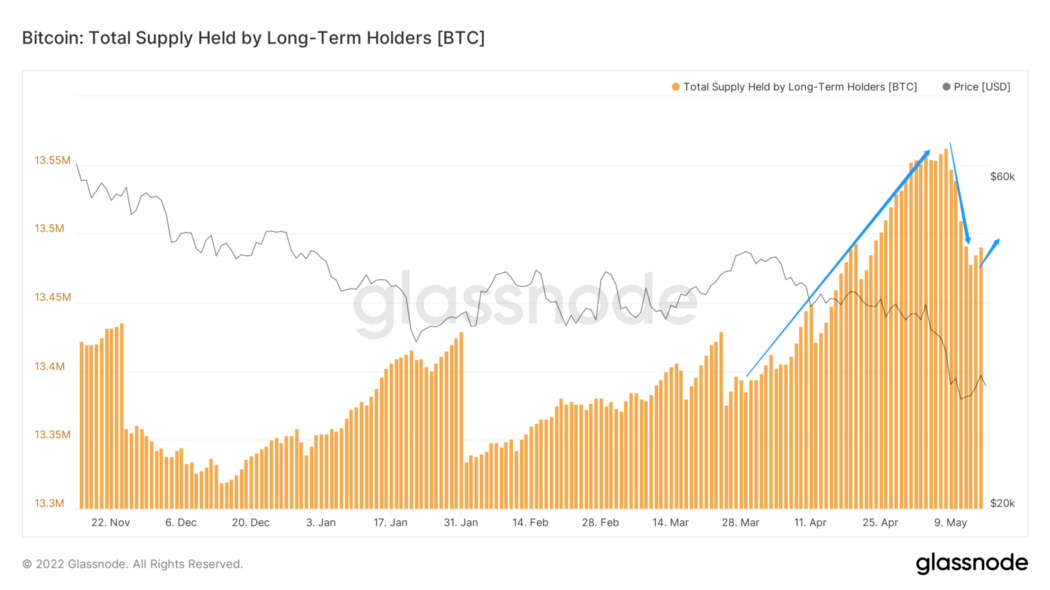Select the 31. Jan date label
This screenshot has width=1050, height=590.
click(x=459, y=522)
